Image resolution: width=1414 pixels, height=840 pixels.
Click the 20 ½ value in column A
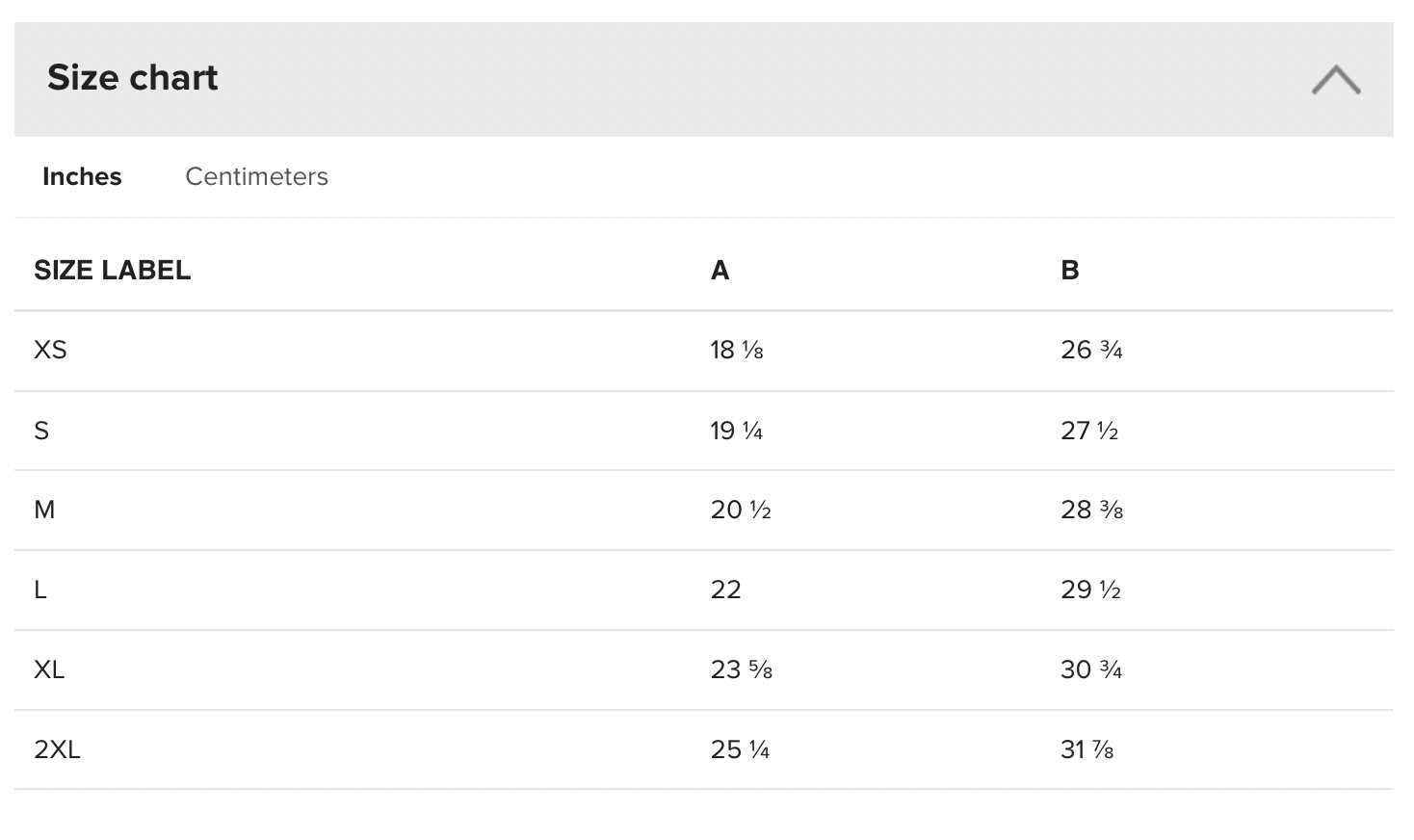(741, 510)
